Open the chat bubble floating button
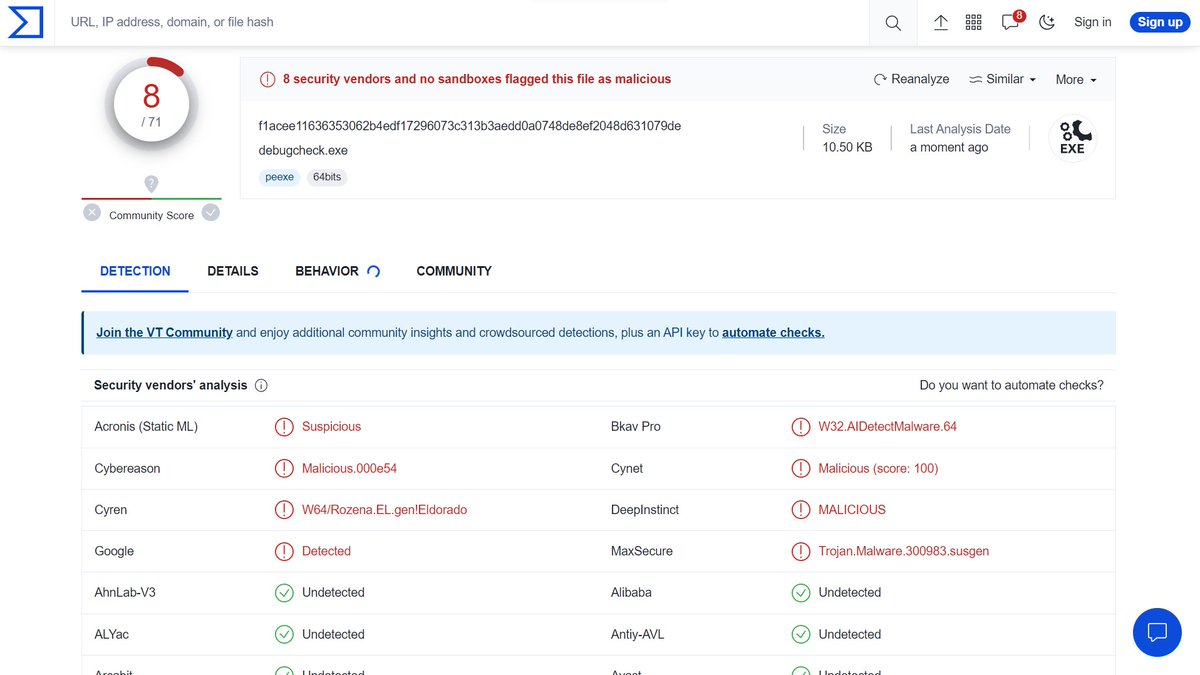This screenshot has height=675, width=1200. tap(1157, 632)
